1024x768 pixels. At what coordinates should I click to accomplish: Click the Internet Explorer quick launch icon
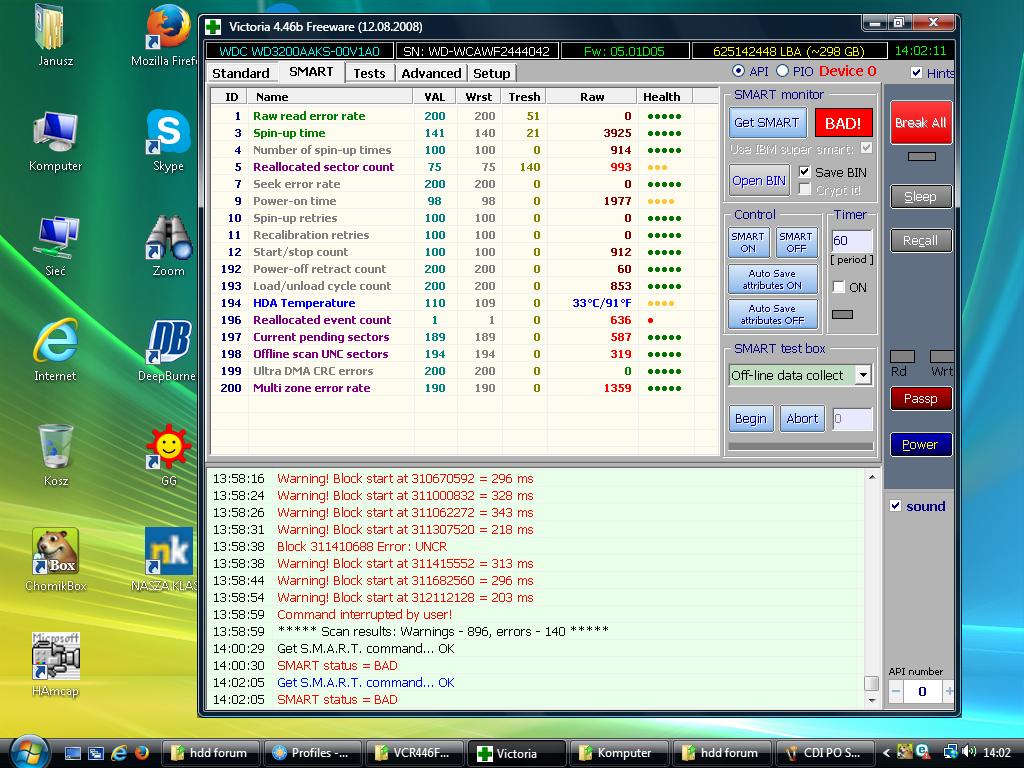click(119, 753)
